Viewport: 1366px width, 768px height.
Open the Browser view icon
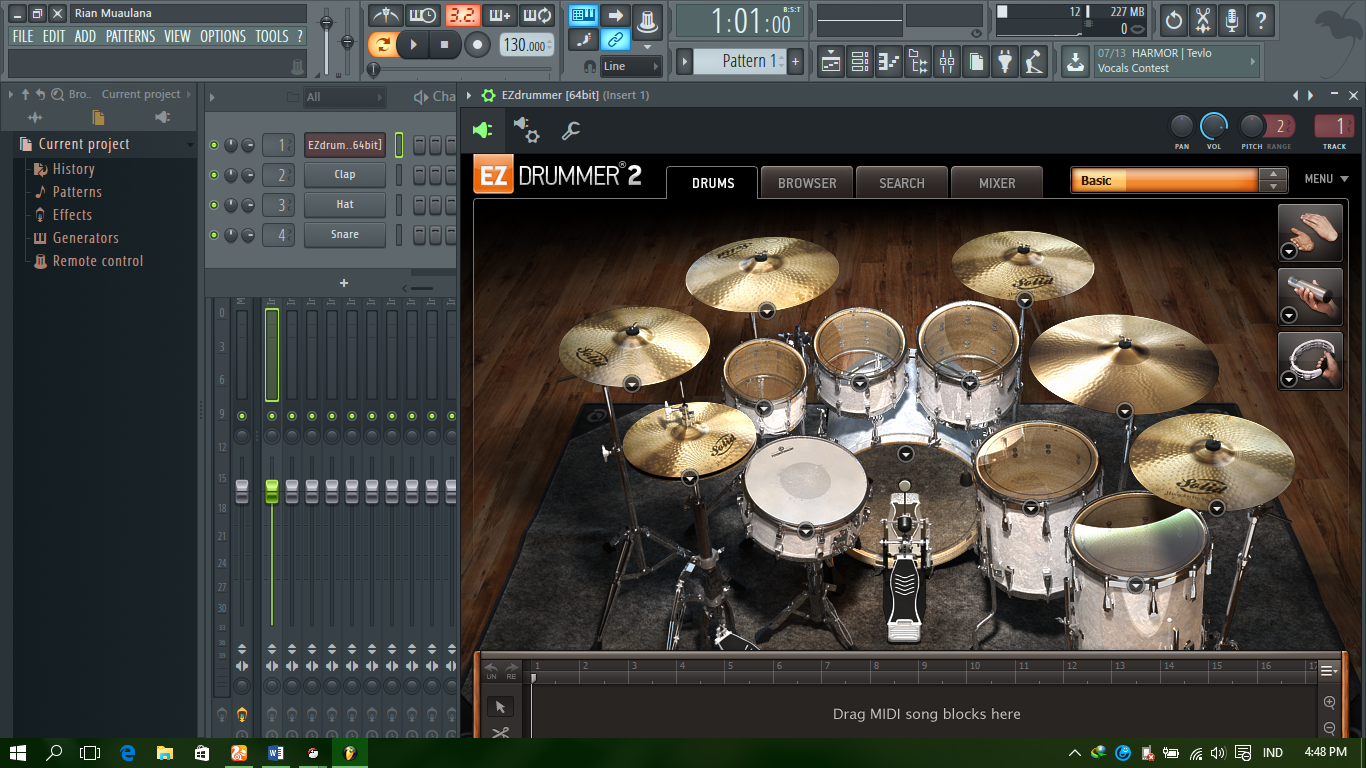click(918, 62)
